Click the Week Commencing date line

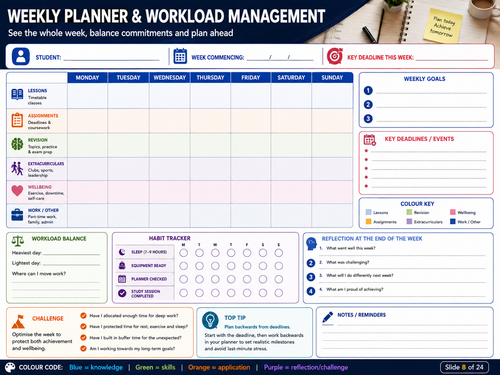(280, 59)
